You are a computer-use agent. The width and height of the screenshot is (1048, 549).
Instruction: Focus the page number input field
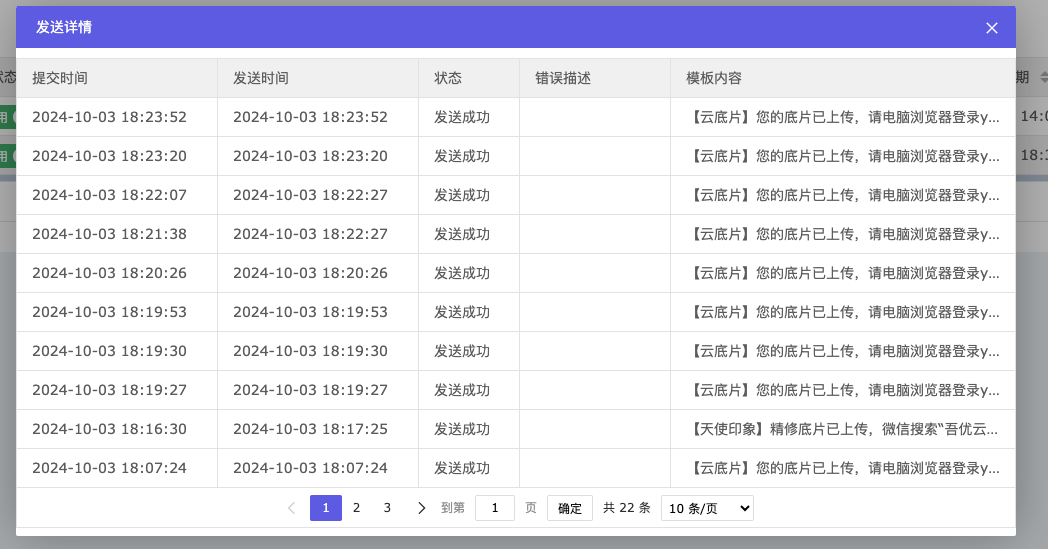(x=494, y=508)
